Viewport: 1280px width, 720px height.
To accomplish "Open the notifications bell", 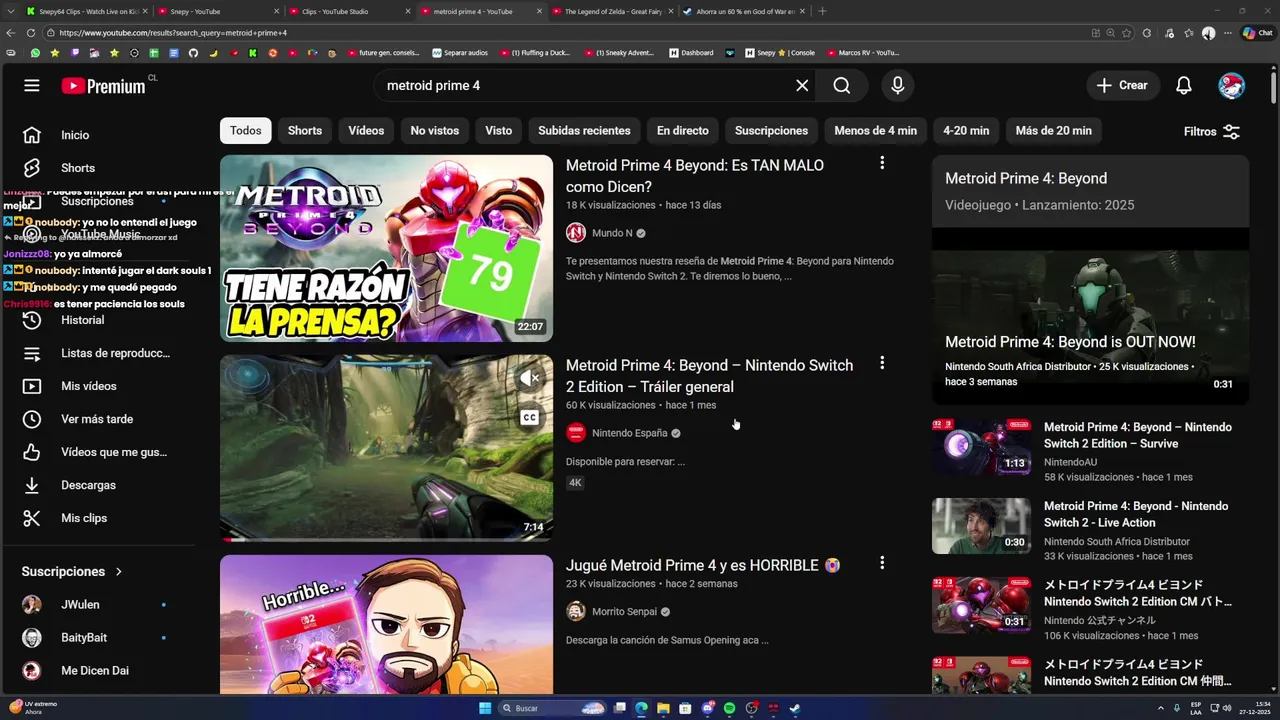I will (1184, 86).
